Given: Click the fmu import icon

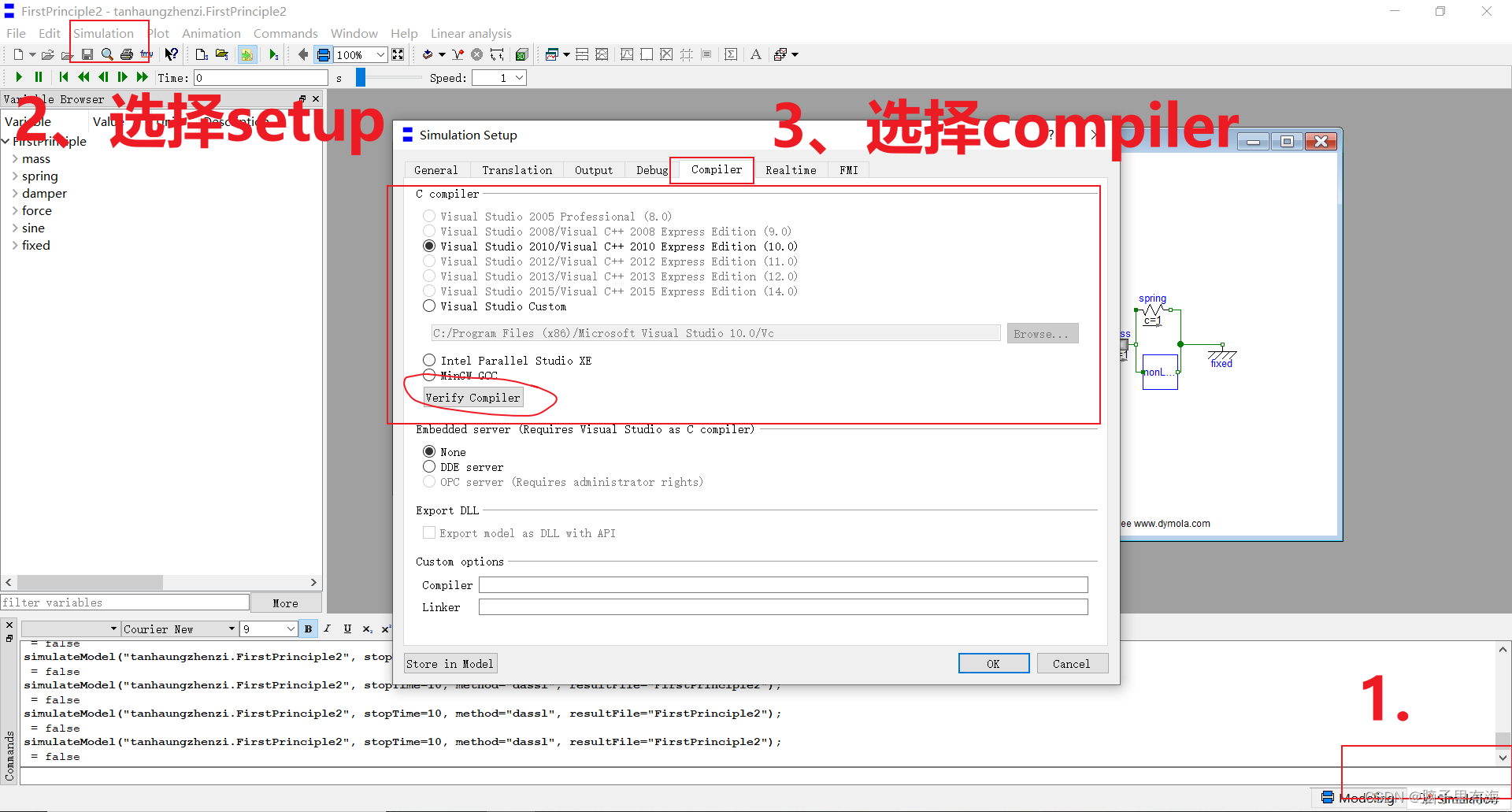Looking at the screenshot, I should pyautogui.click(x=146, y=54).
